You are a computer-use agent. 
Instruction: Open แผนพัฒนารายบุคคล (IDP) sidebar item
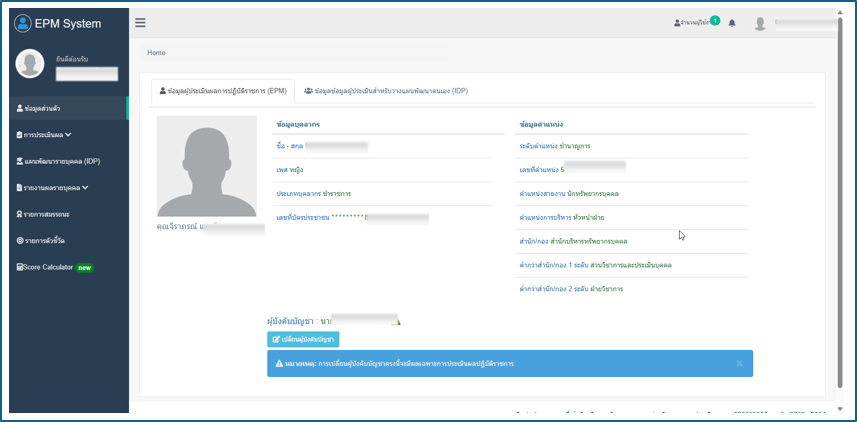[x=68, y=161]
